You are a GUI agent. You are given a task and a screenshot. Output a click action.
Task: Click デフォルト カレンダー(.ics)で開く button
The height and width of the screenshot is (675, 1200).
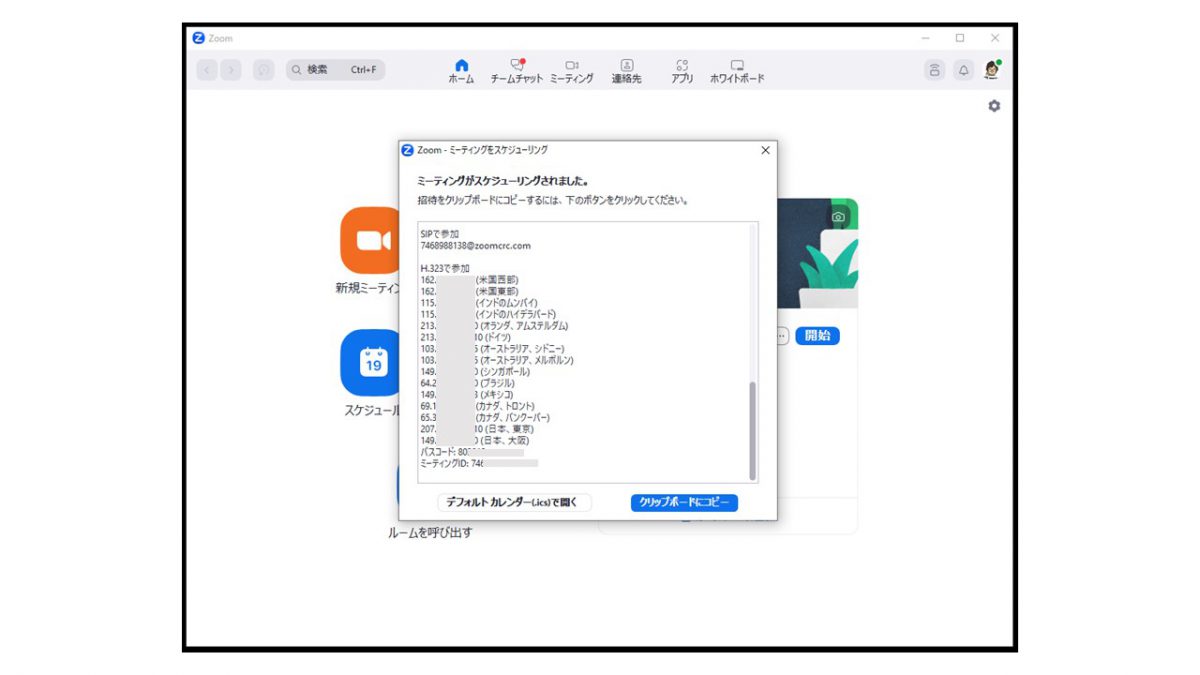[514, 502]
